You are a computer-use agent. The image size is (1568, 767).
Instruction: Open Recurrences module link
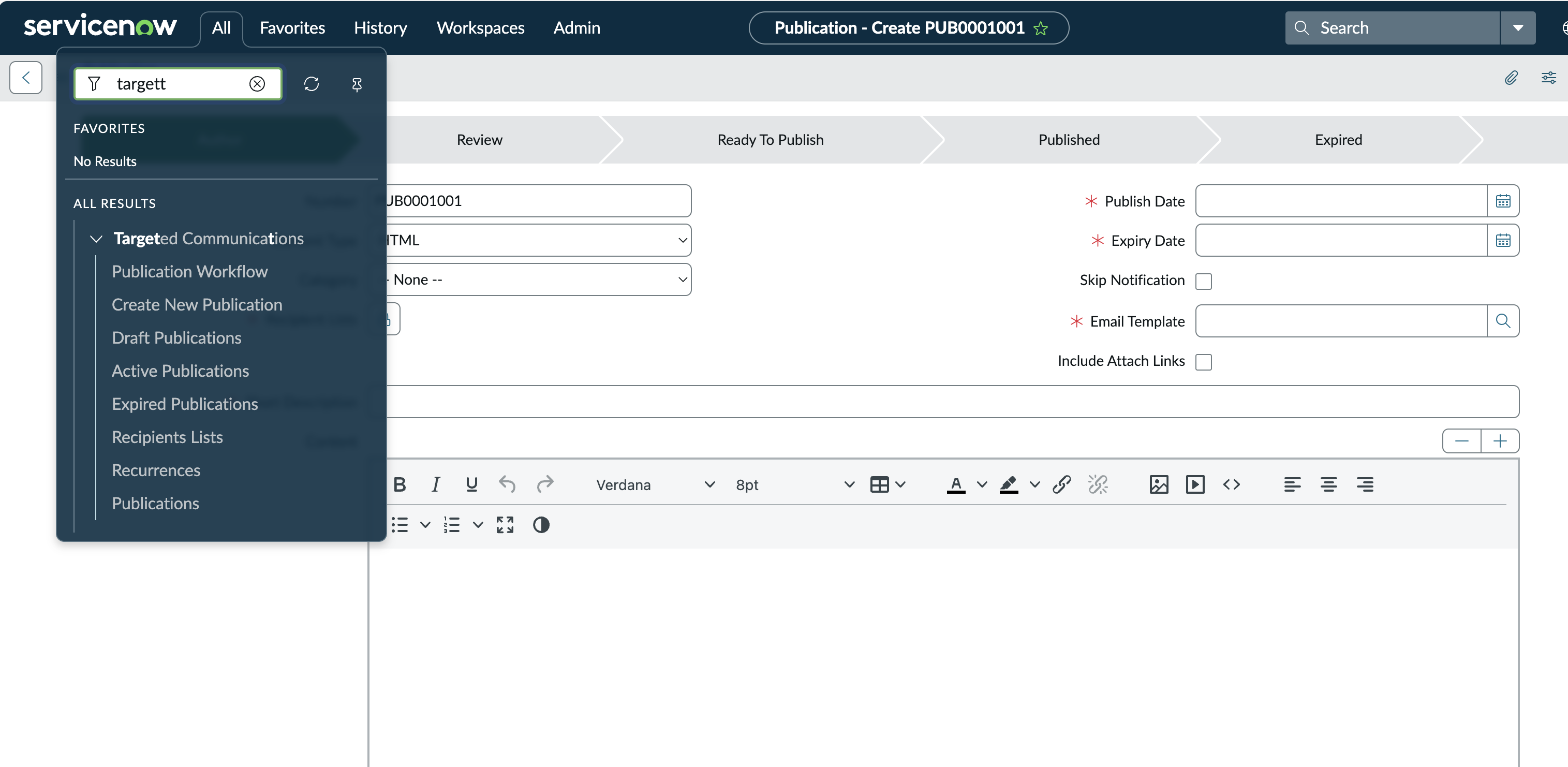click(x=156, y=470)
